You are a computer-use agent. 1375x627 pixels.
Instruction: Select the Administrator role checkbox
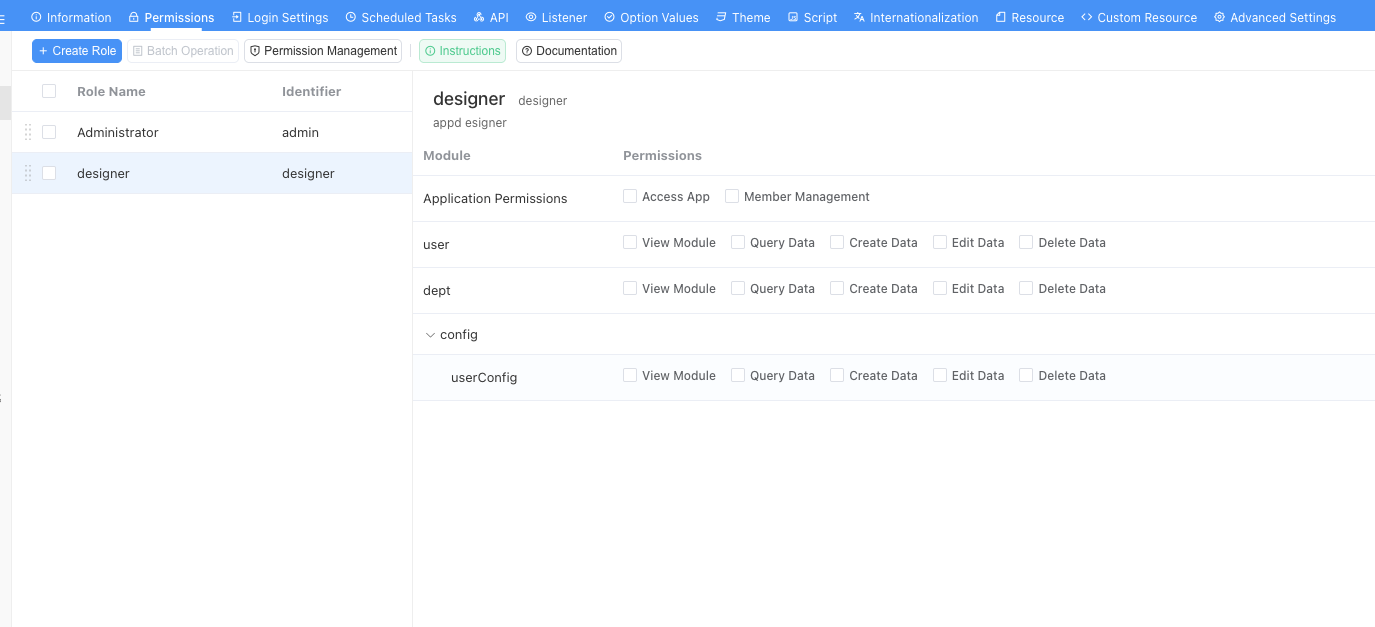[x=49, y=132]
